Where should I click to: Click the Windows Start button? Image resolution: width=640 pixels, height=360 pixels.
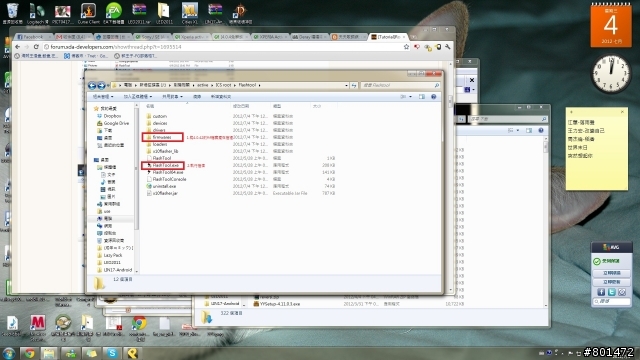[x=9, y=353]
